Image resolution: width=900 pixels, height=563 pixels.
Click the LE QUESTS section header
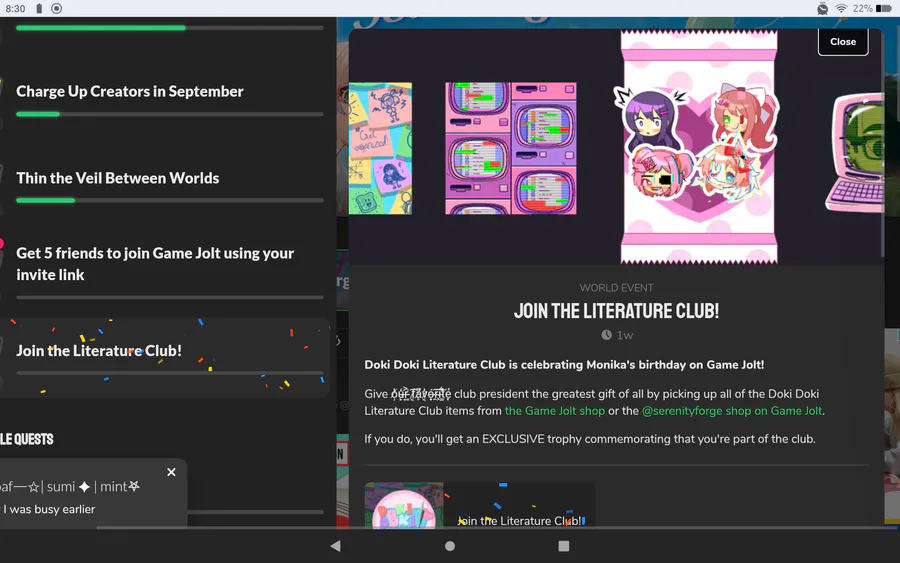[26, 440]
